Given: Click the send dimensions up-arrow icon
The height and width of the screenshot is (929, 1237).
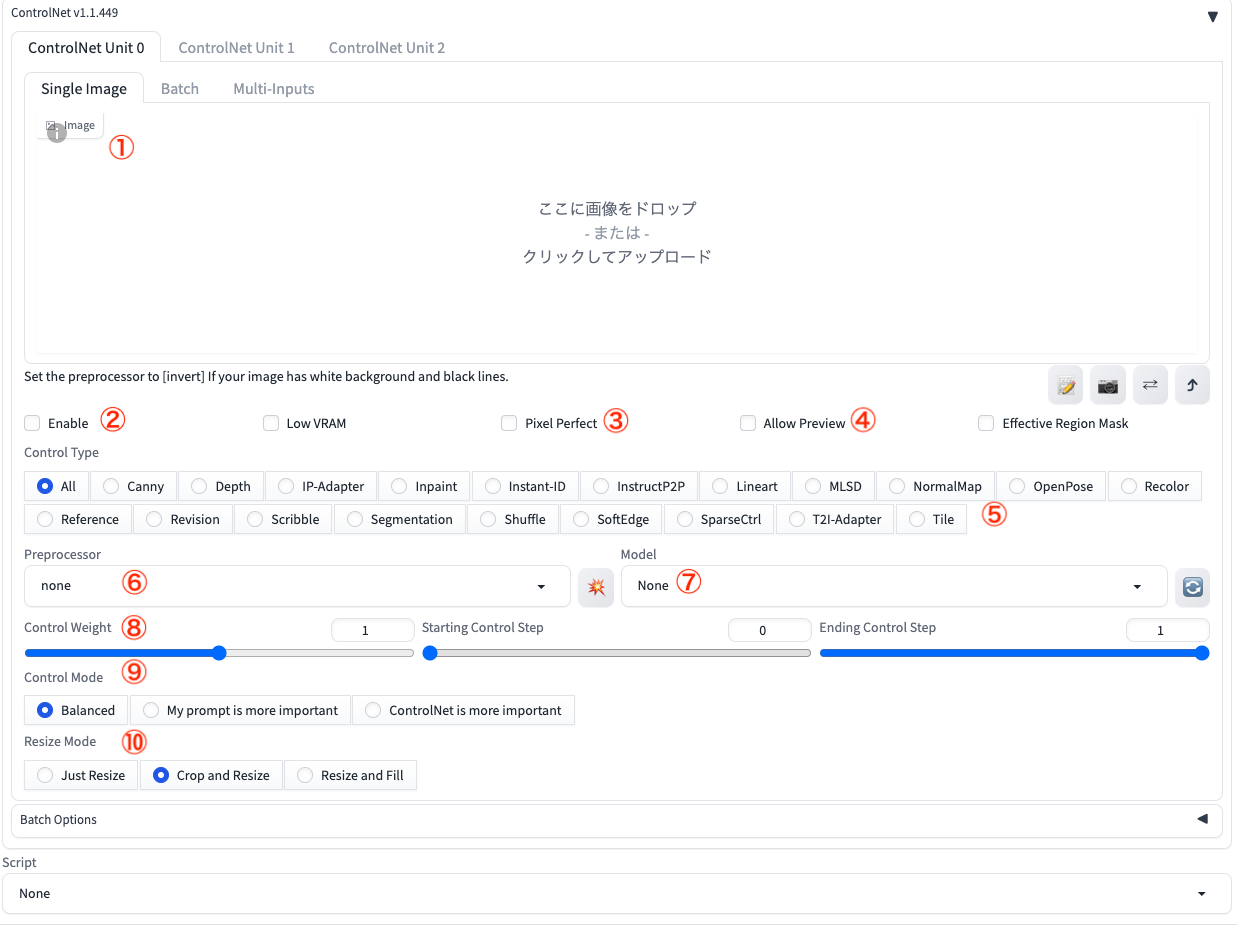Looking at the screenshot, I should (x=1192, y=385).
